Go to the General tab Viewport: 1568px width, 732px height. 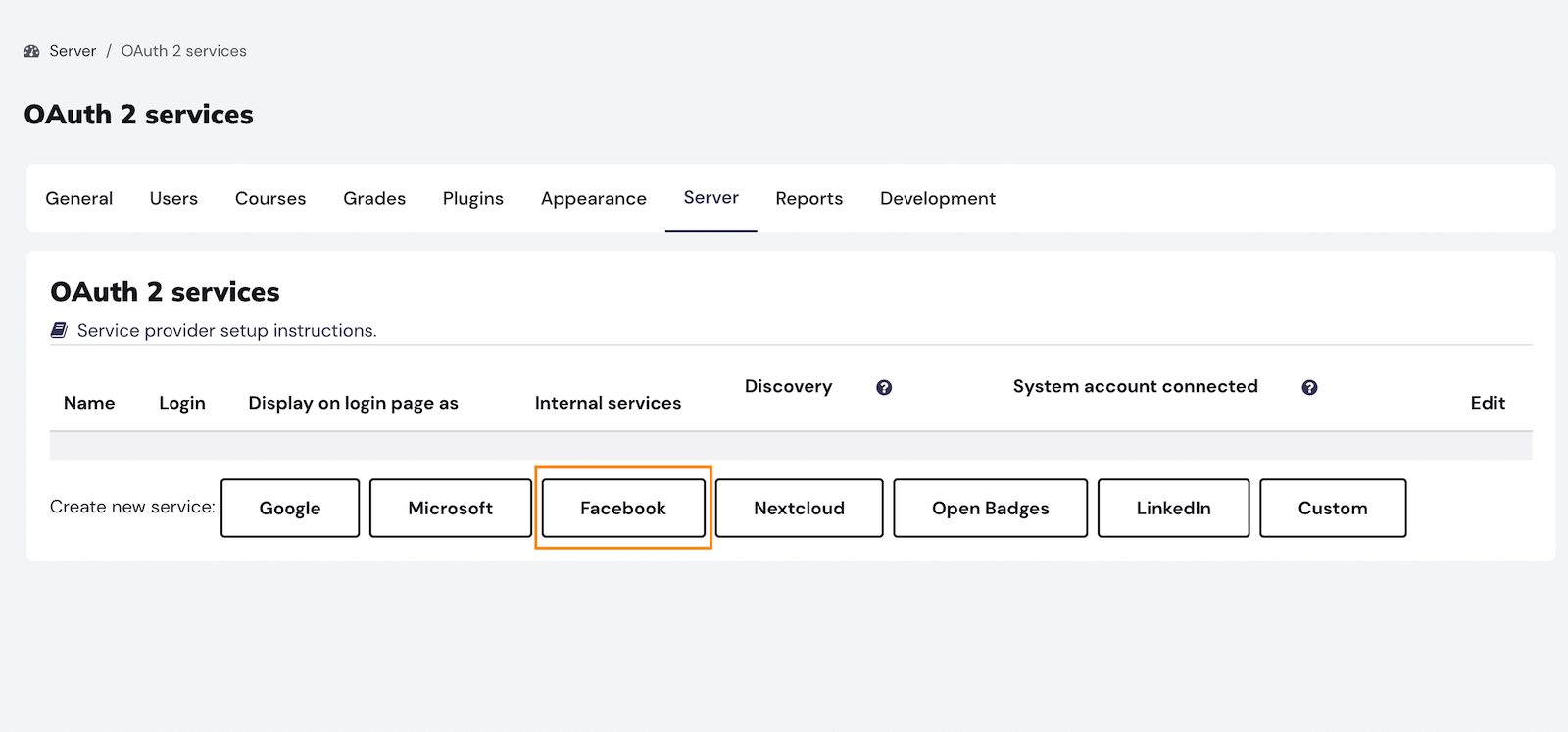[79, 198]
